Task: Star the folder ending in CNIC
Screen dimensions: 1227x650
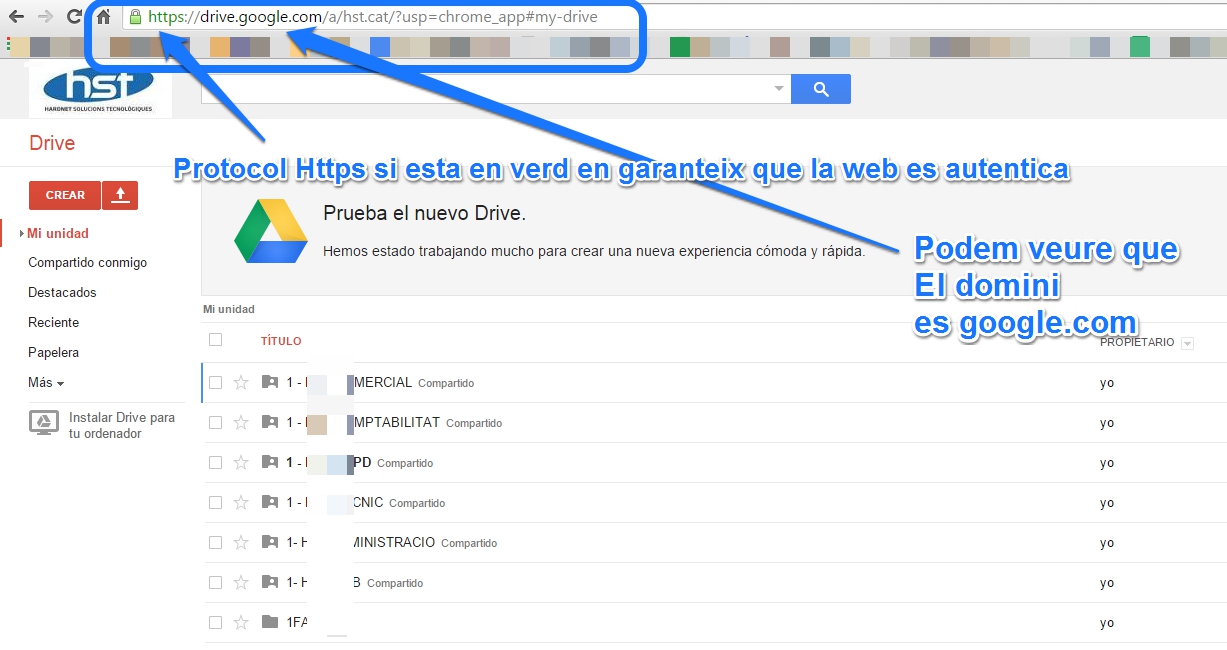Action: 240,502
